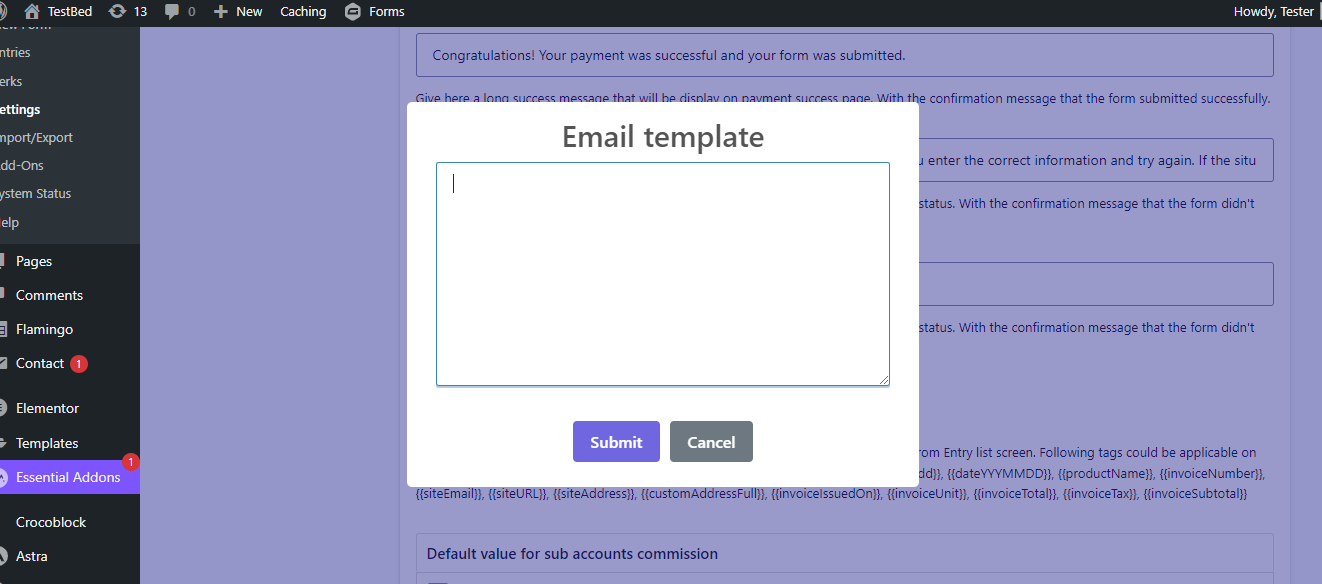Click the {{customAddressFull}} tag text
The image size is (1322, 584).
(x=703, y=493)
